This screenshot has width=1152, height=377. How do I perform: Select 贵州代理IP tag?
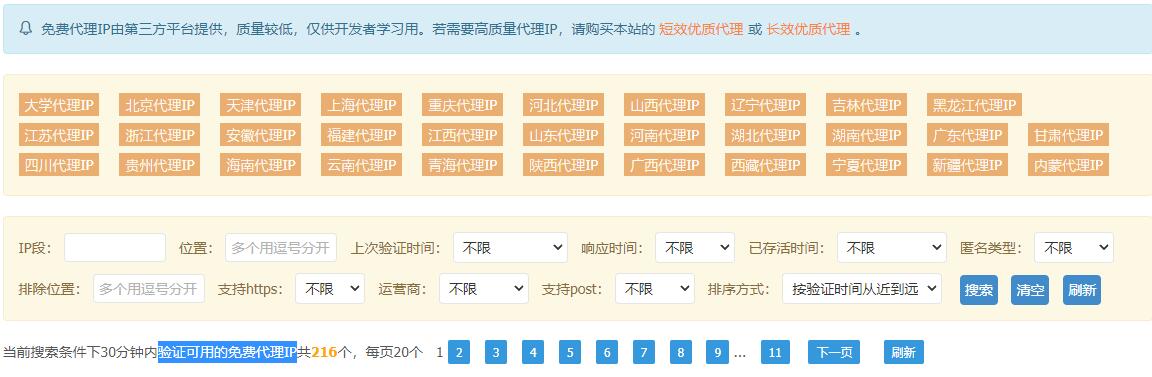click(159, 165)
